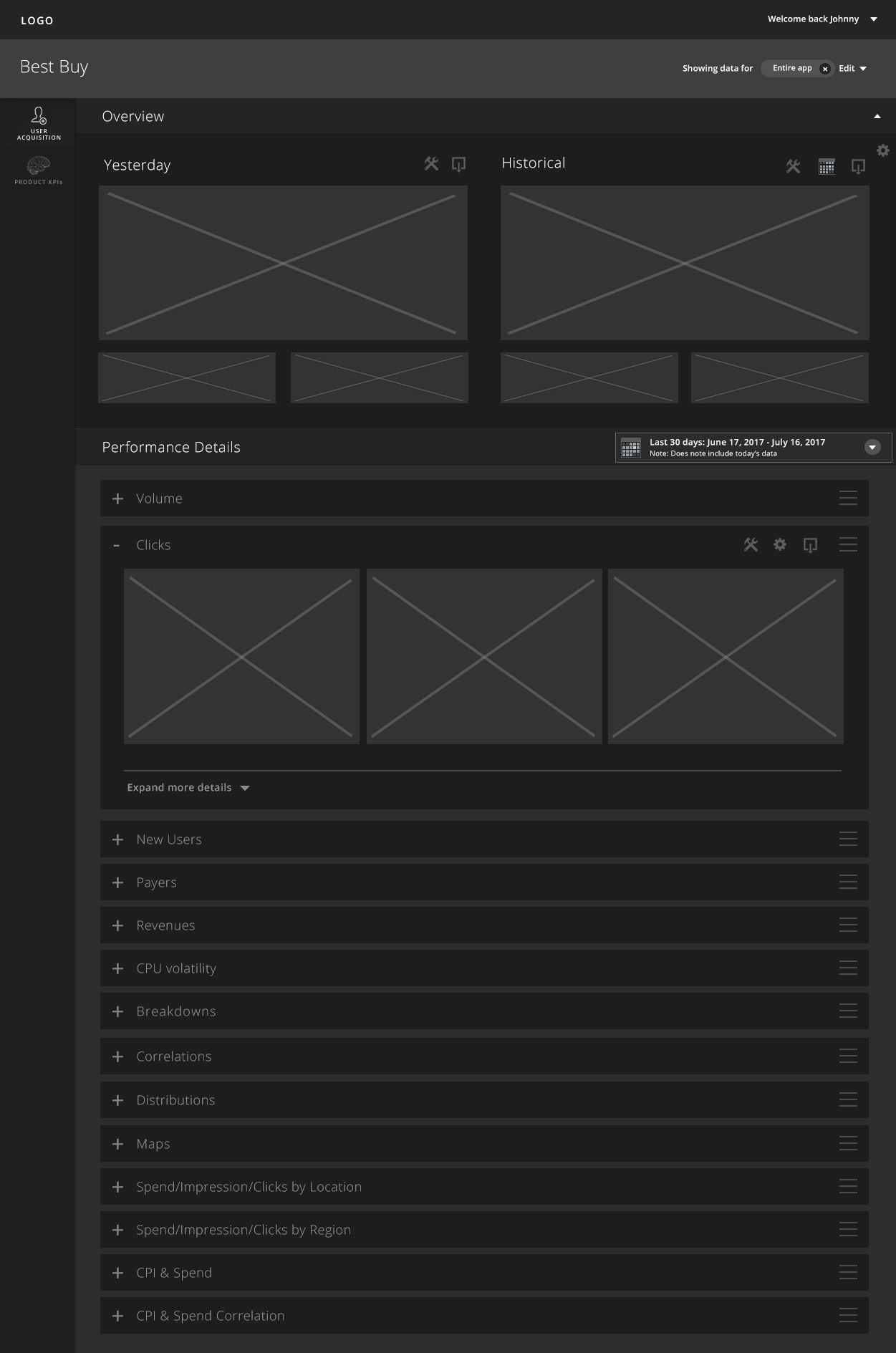Open tools icon in Historical panel
Viewport: 896px width, 1353px height.
pos(793,167)
